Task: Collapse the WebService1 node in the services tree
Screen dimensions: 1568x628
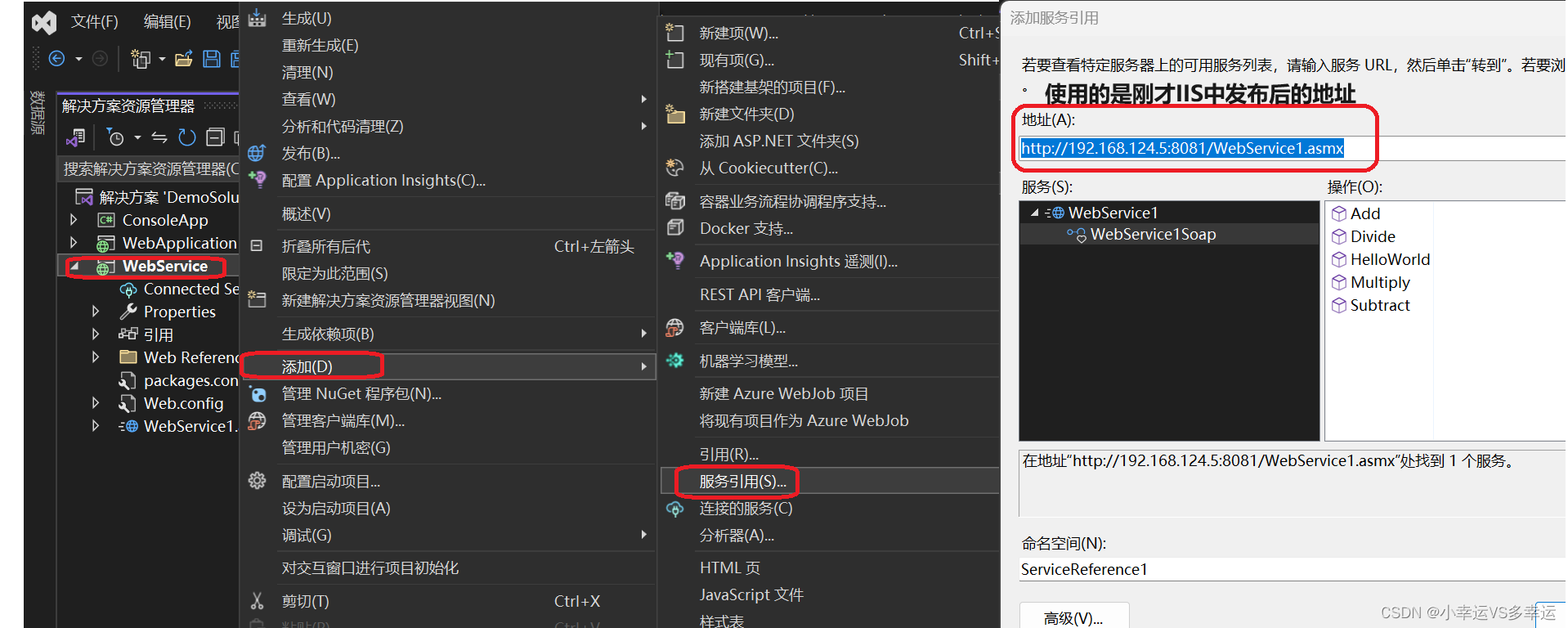Action: (1035, 213)
